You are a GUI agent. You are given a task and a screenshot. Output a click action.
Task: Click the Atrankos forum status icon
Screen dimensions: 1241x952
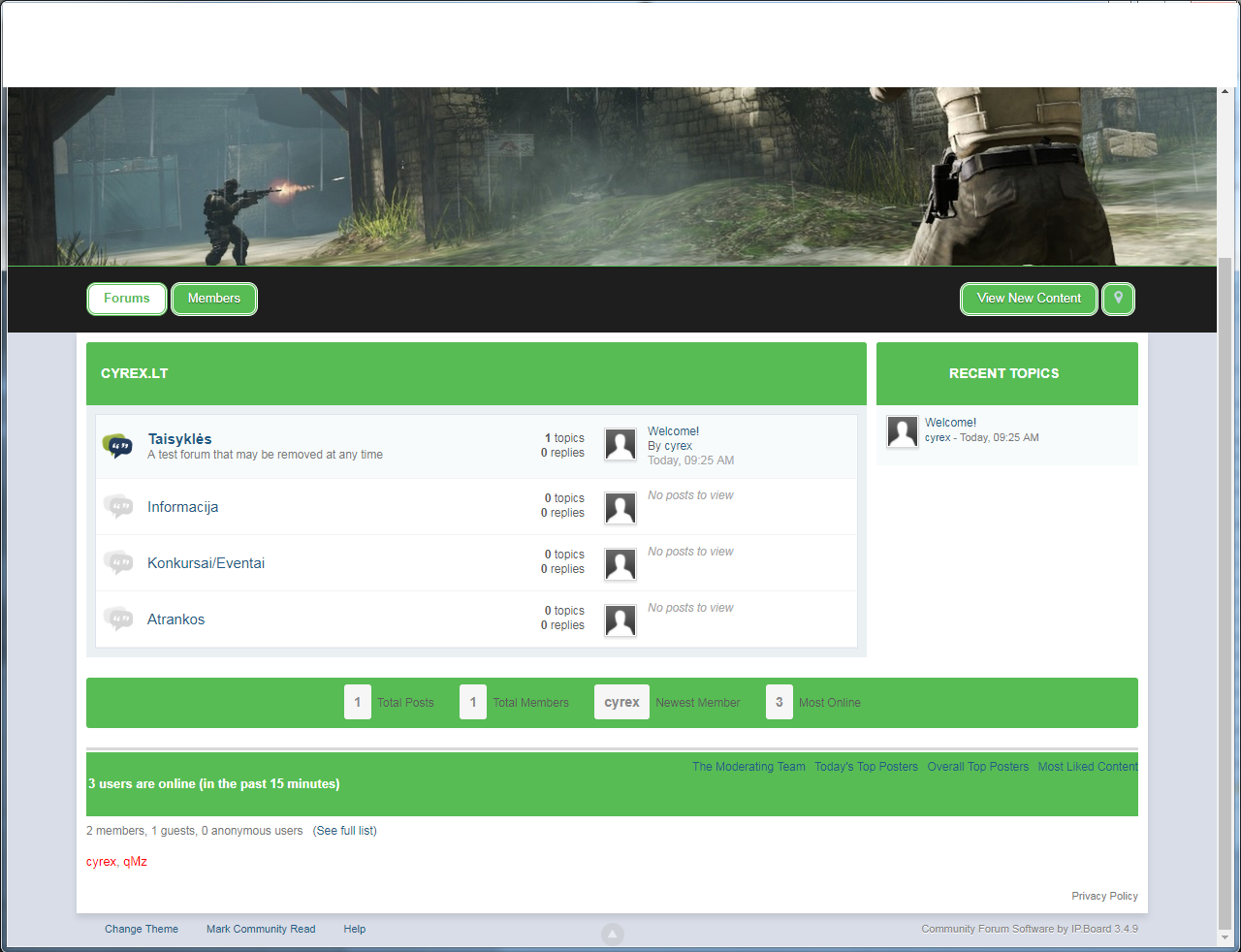point(118,619)
